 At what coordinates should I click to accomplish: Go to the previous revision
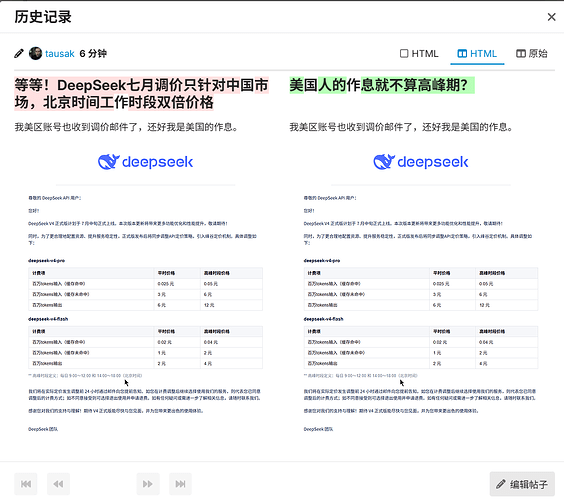click(58, 484)
